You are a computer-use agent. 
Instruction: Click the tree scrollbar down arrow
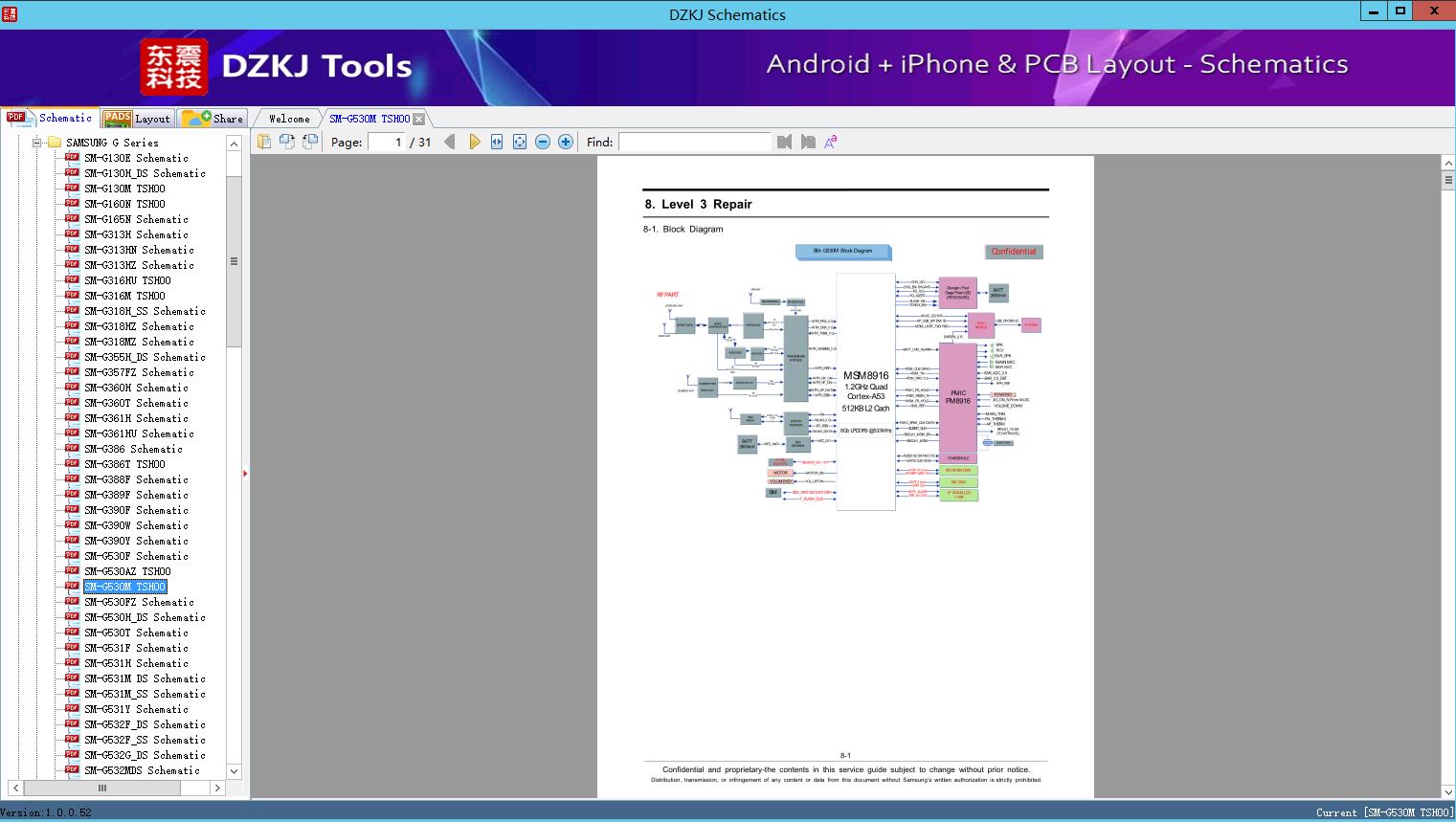point(234,771)
